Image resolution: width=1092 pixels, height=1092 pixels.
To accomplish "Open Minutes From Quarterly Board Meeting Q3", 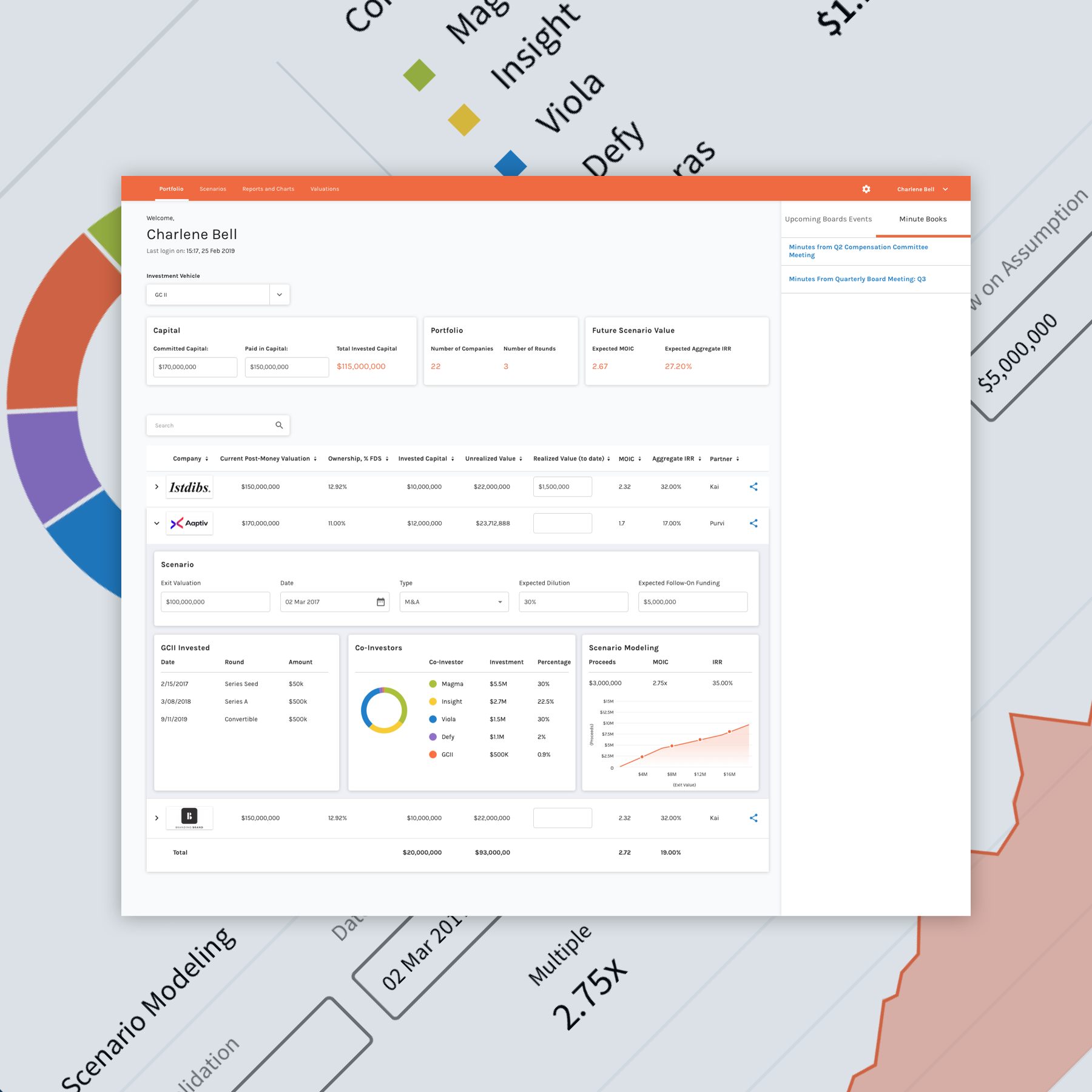I will [857, 279].
